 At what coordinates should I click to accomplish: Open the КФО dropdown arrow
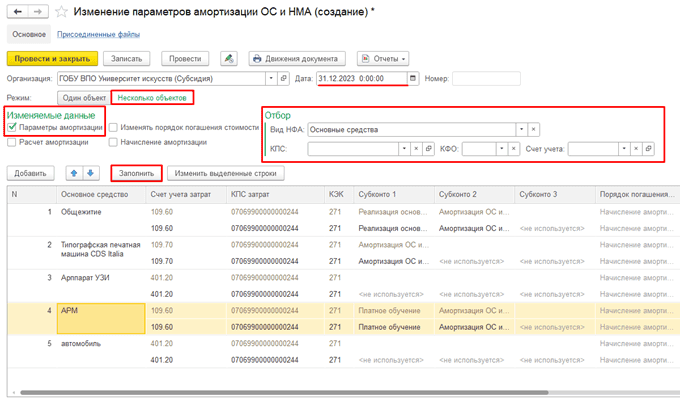(x=501, y=149)
